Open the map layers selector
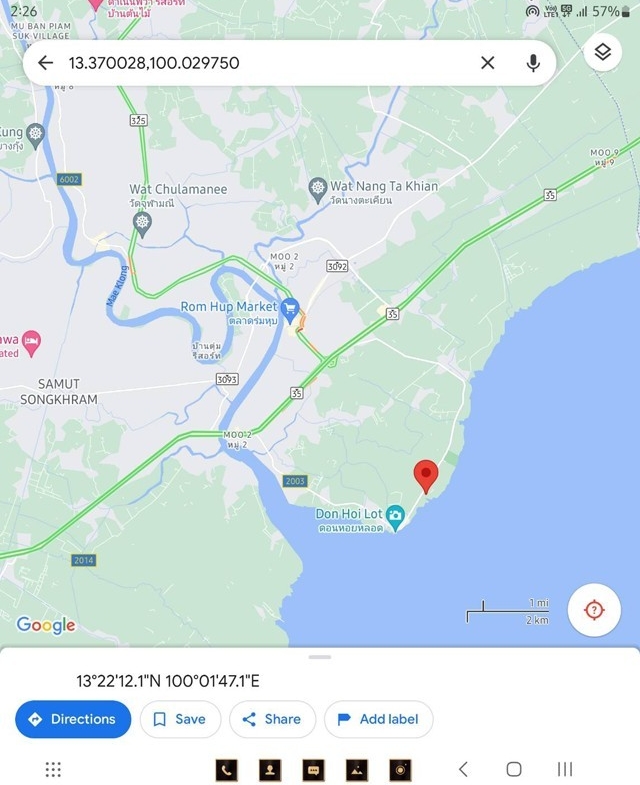The height and width of the screenshot is (785, 640). 602,52
